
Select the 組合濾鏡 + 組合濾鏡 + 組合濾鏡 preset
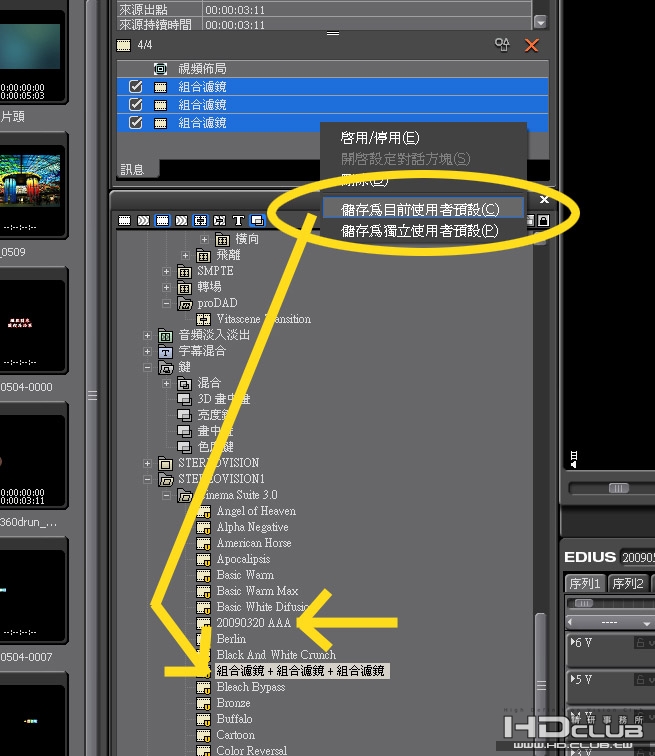(x=301, y=671)
